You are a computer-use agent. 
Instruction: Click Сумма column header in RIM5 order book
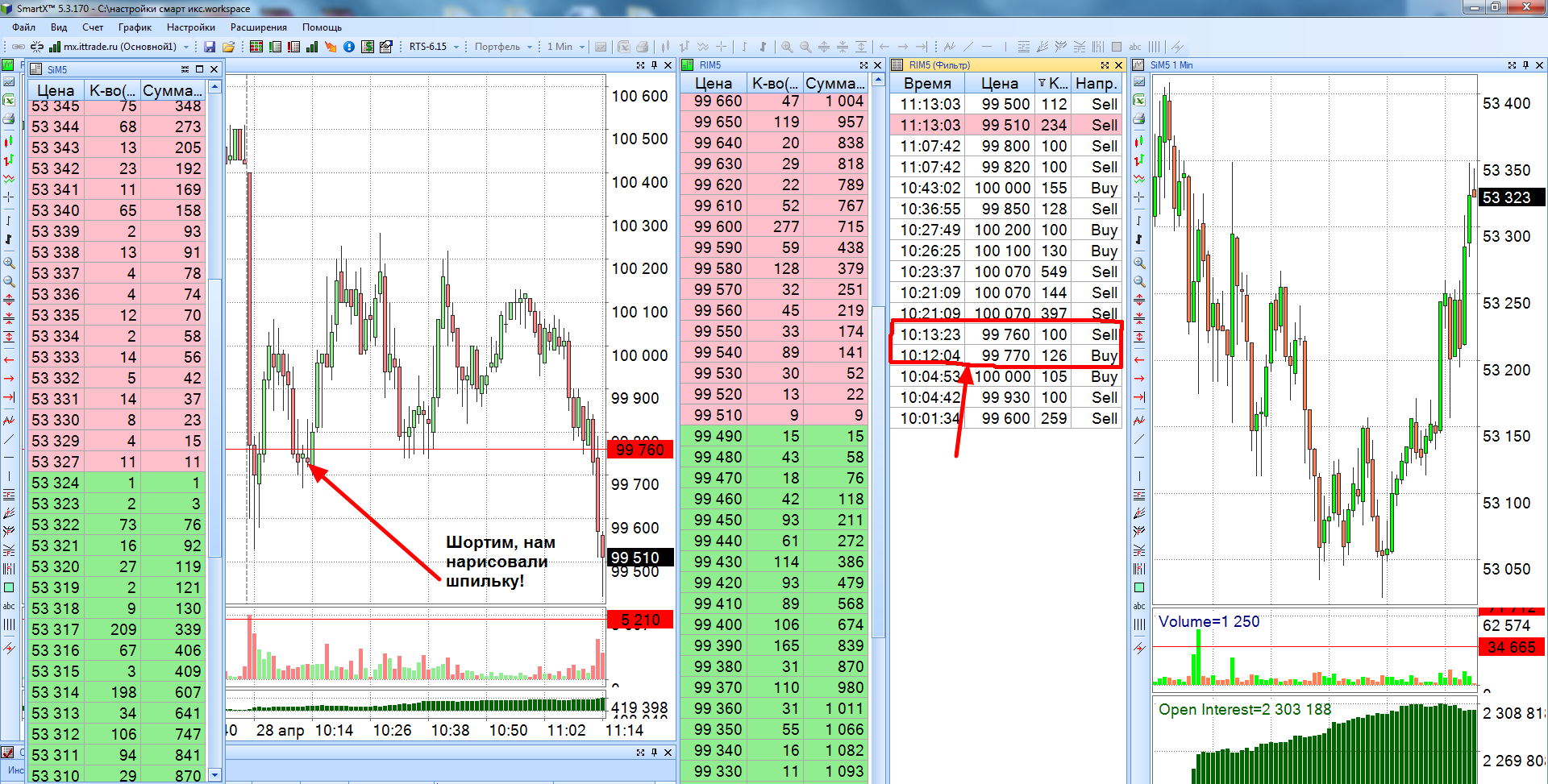click(x=835, y=83)
